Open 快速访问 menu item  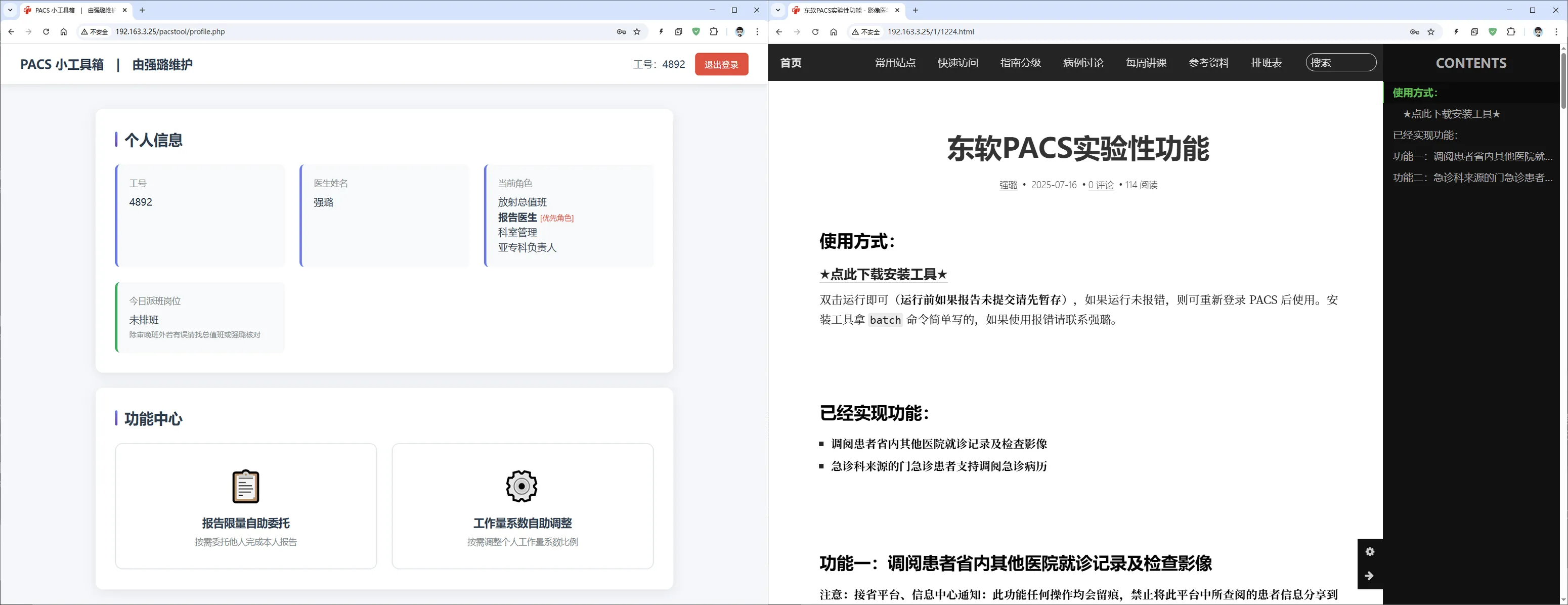tap(957, 63)
